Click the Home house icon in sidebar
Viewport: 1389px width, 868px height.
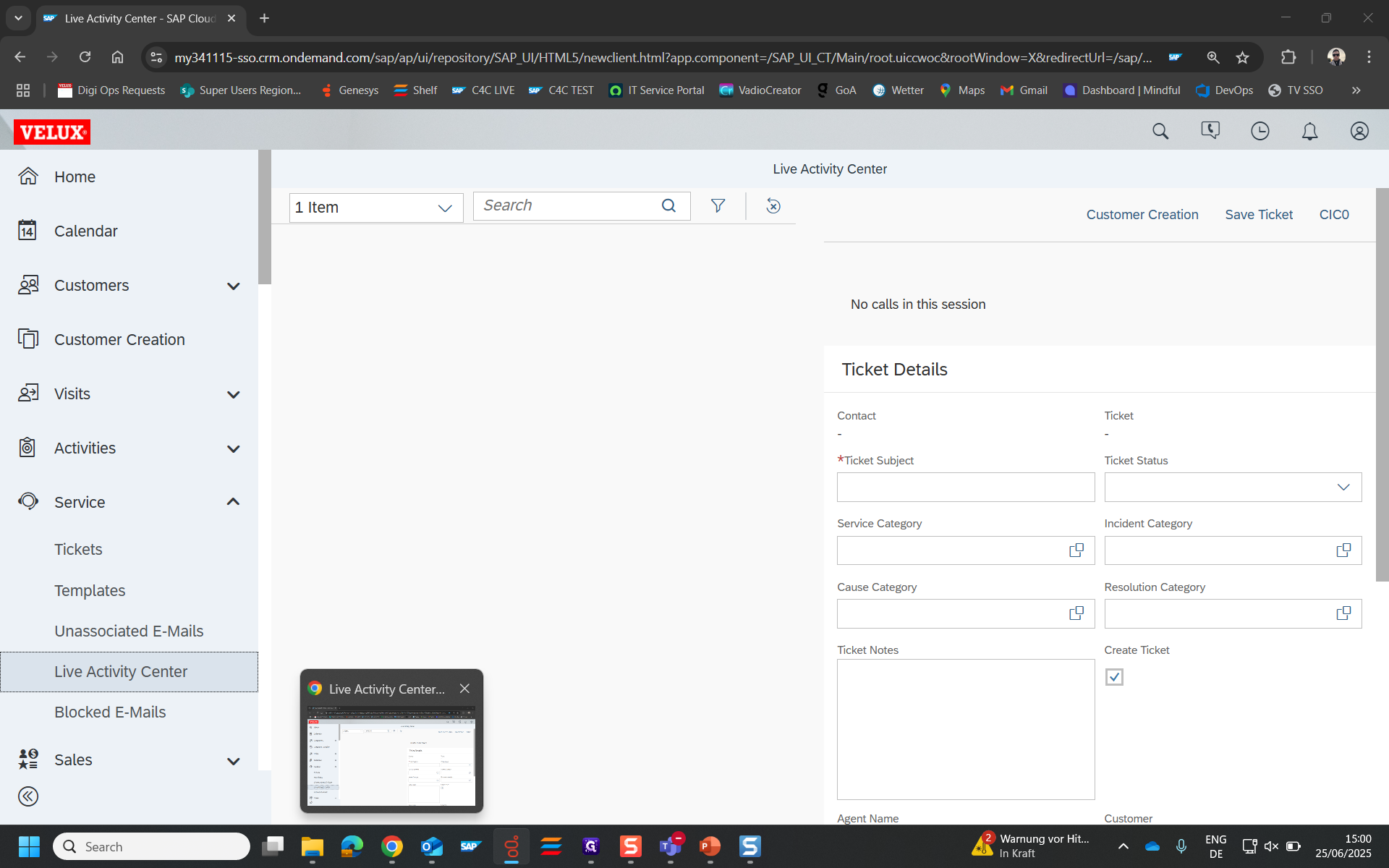(28, 176)
